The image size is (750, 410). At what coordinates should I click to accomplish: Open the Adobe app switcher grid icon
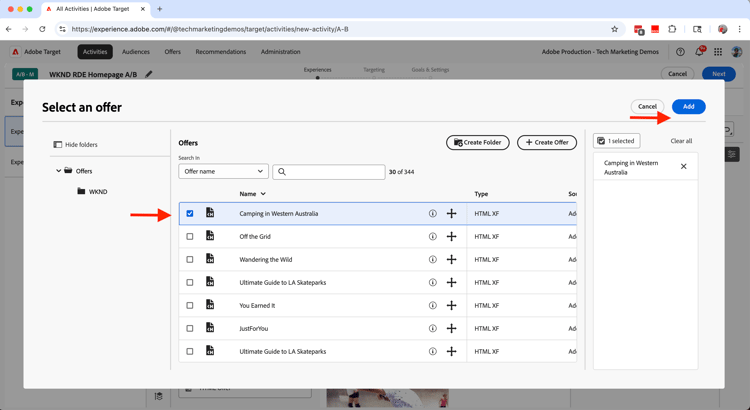click(x=718, y=52)
